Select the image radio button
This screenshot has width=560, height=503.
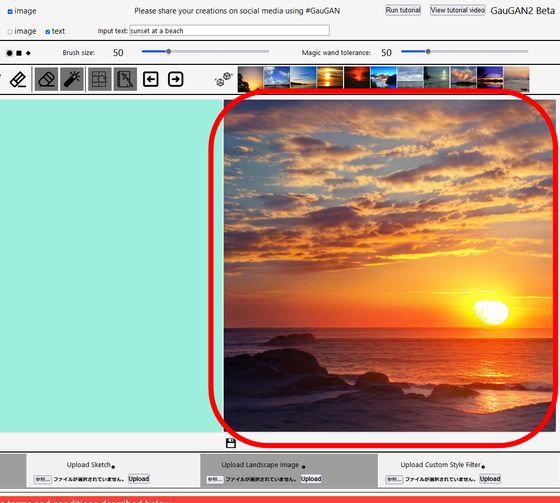[10, 32]
